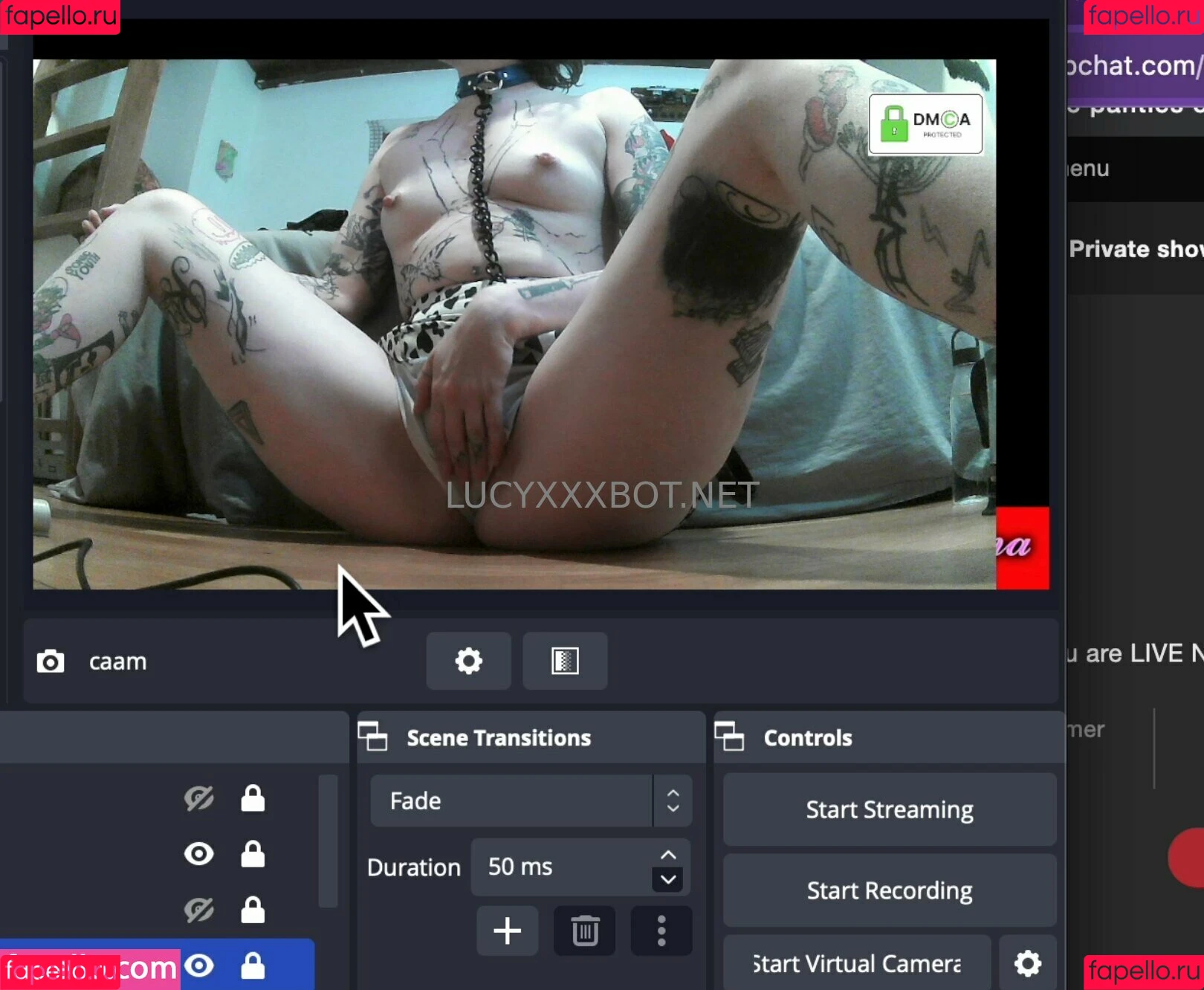Screen dimensions: 1204x990
Task: Add a new transition with the plus icon
Action: click(x=507, y=931)
